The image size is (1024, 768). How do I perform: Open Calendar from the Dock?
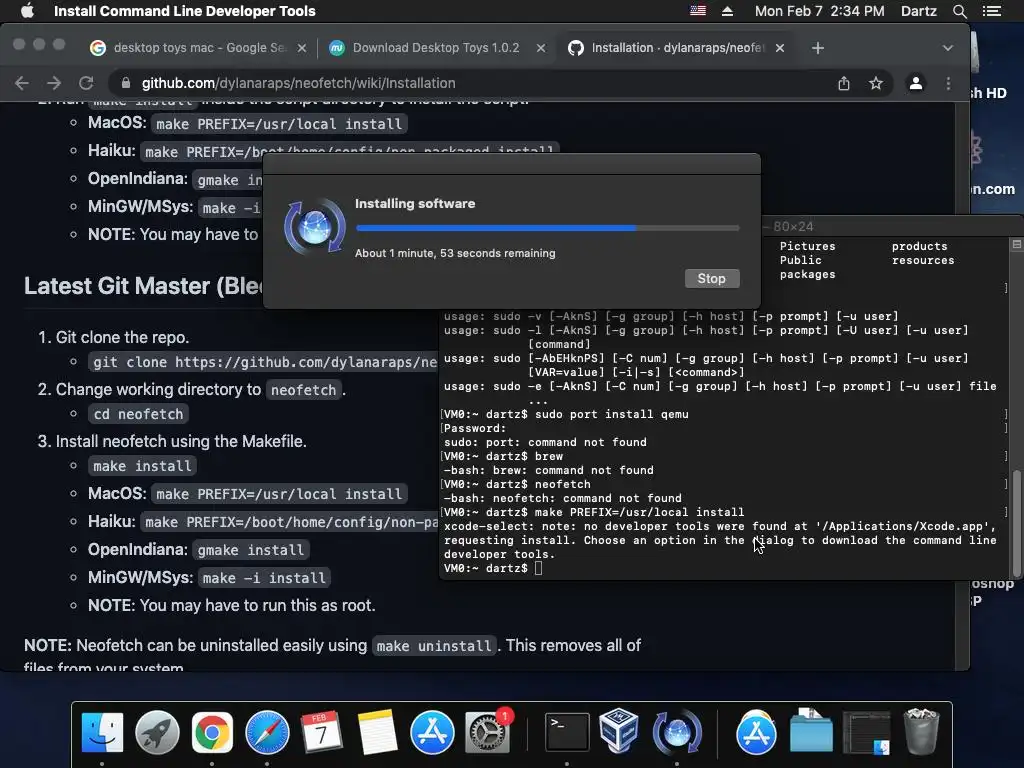coord(321,732)
